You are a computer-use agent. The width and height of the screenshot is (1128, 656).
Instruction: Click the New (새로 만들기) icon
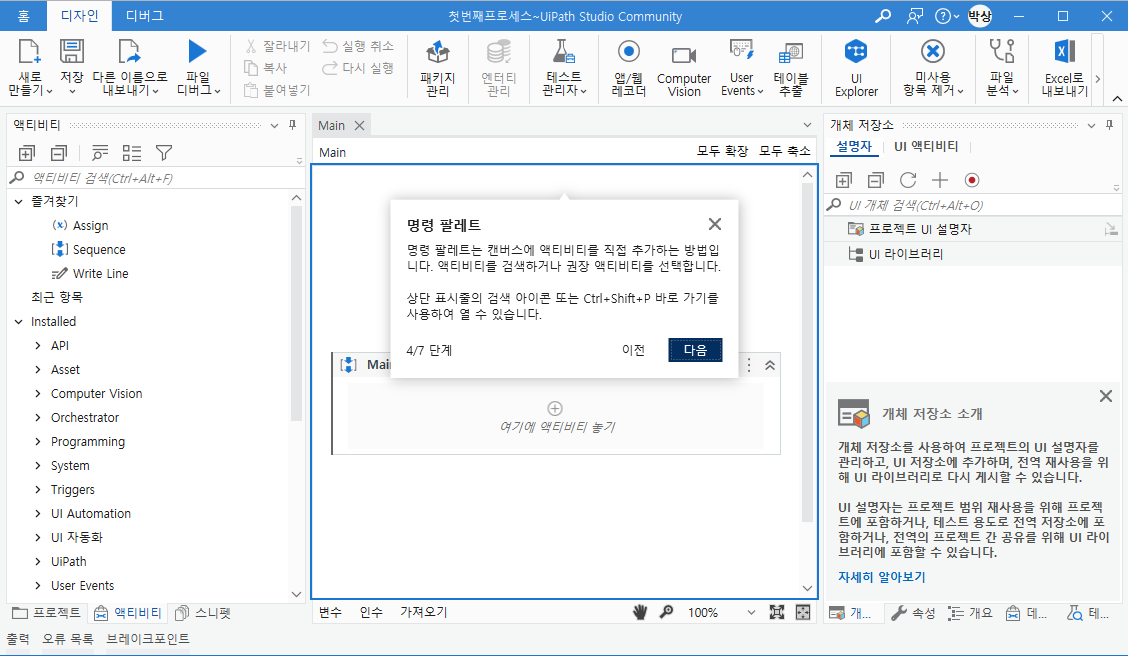point(29,52)
